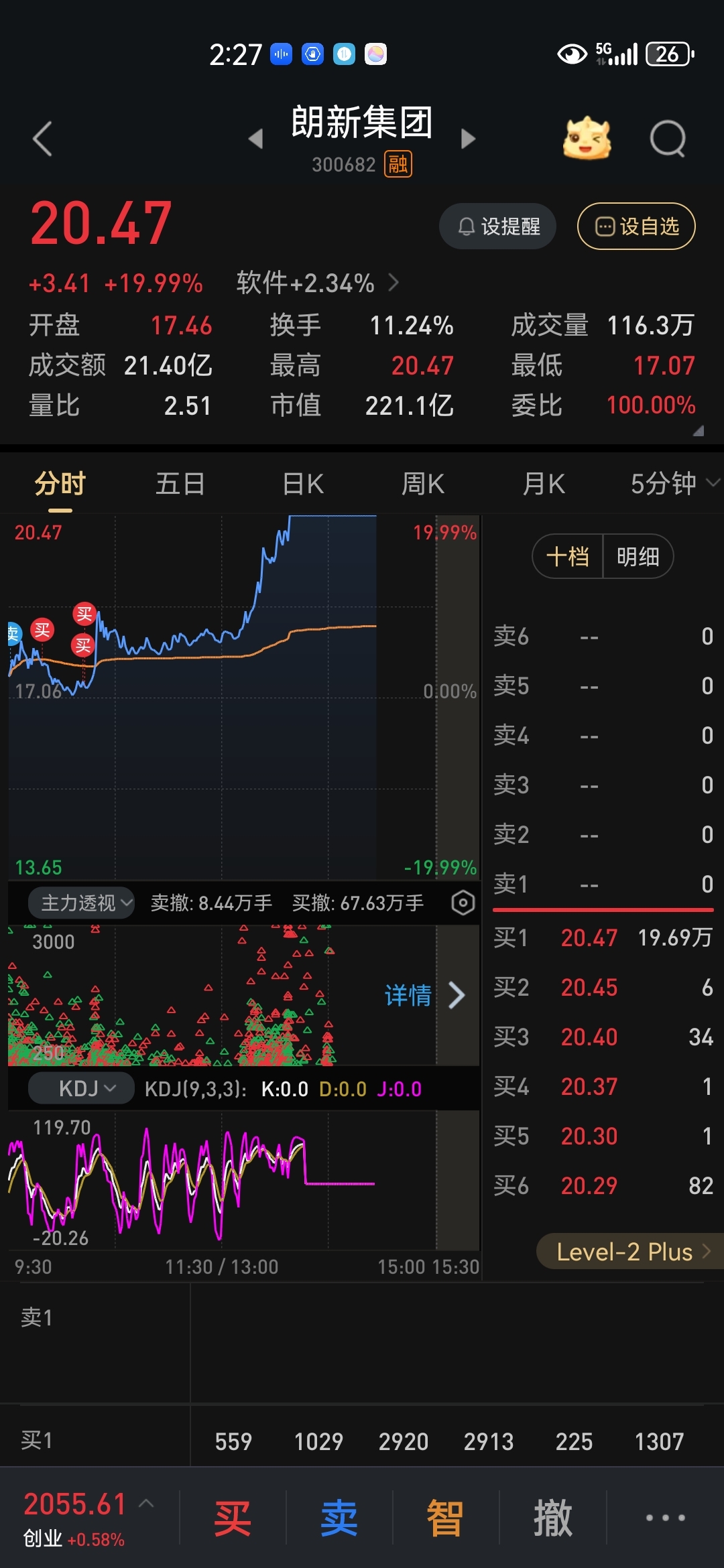Image resolution: width=724 pixels, height=1568 pixels.
Task: Open the red 买 buy button
Action: pos(233,1518)
